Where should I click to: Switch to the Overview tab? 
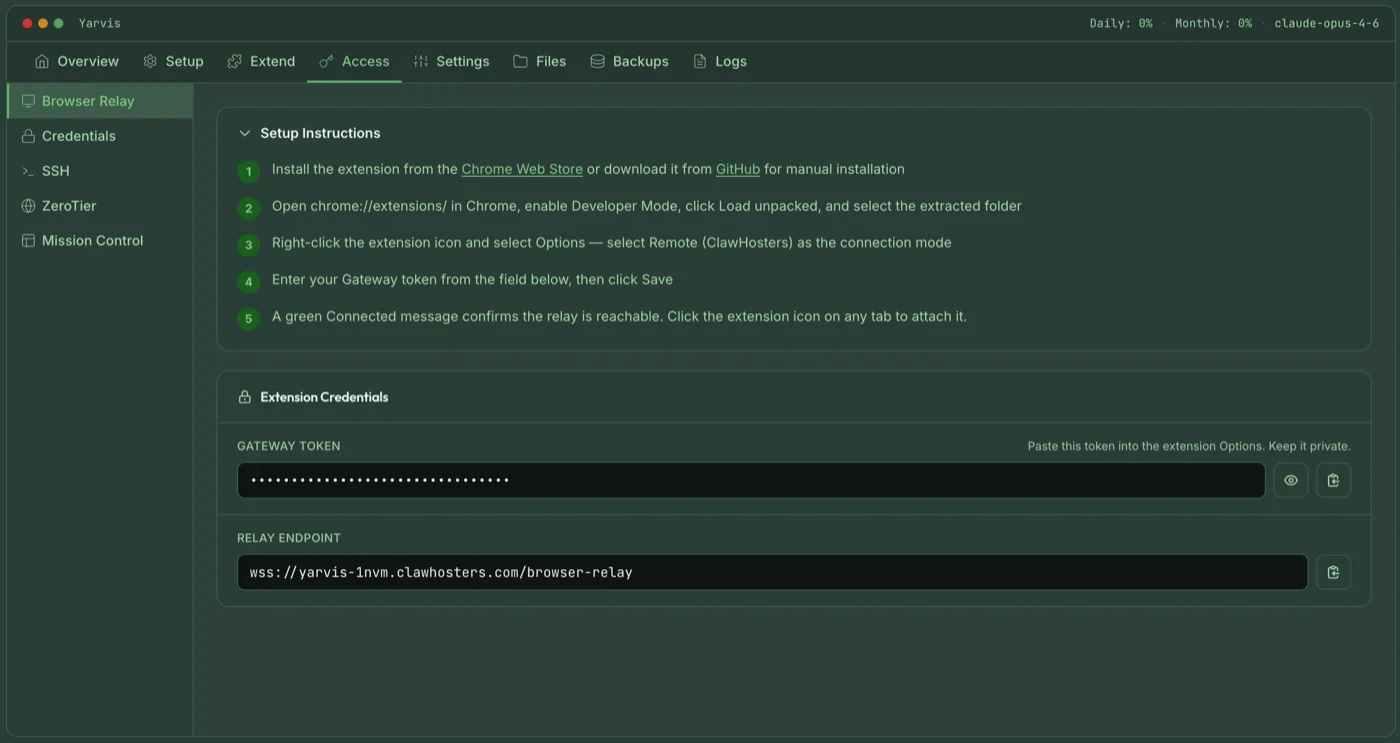pos(77,61)
